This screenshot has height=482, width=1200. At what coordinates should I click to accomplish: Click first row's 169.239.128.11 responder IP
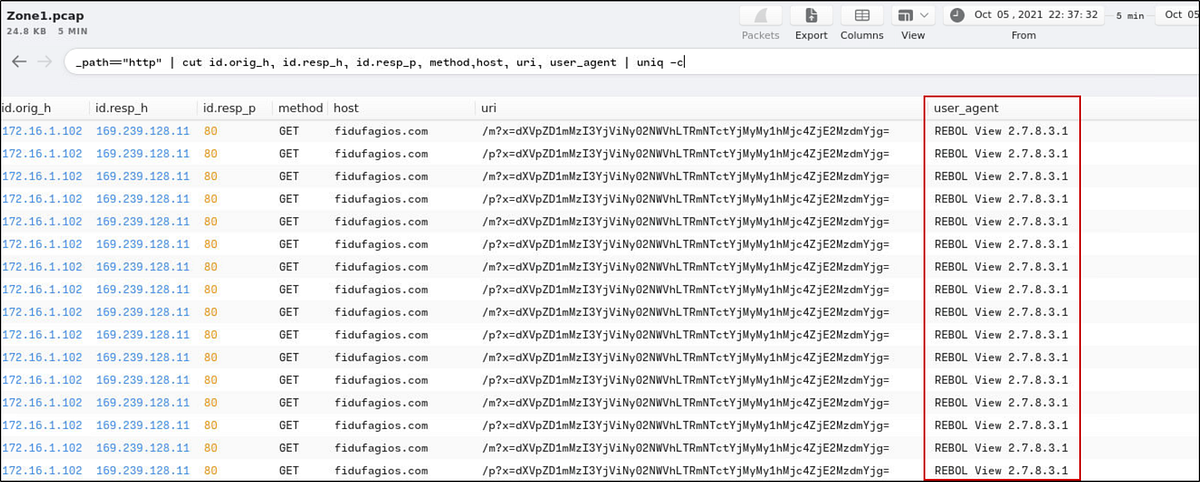142,131
